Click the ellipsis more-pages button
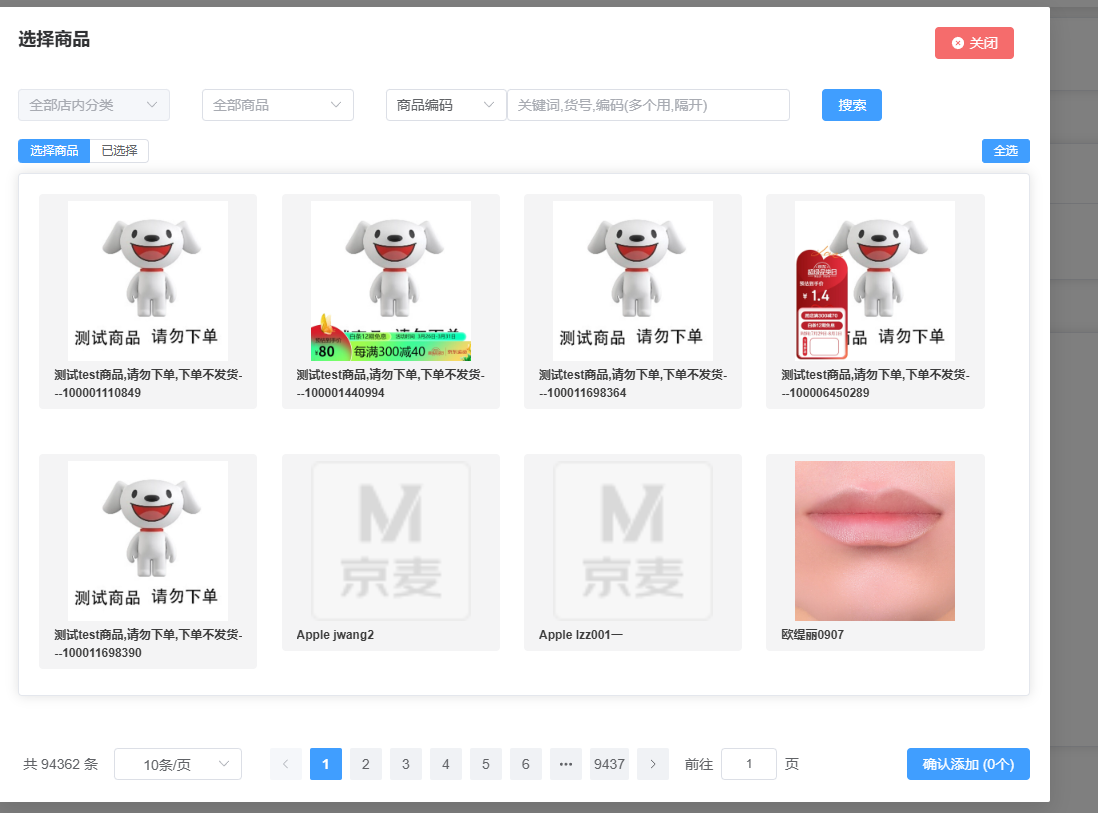The image size is (1098, 813). pos(565,764)
